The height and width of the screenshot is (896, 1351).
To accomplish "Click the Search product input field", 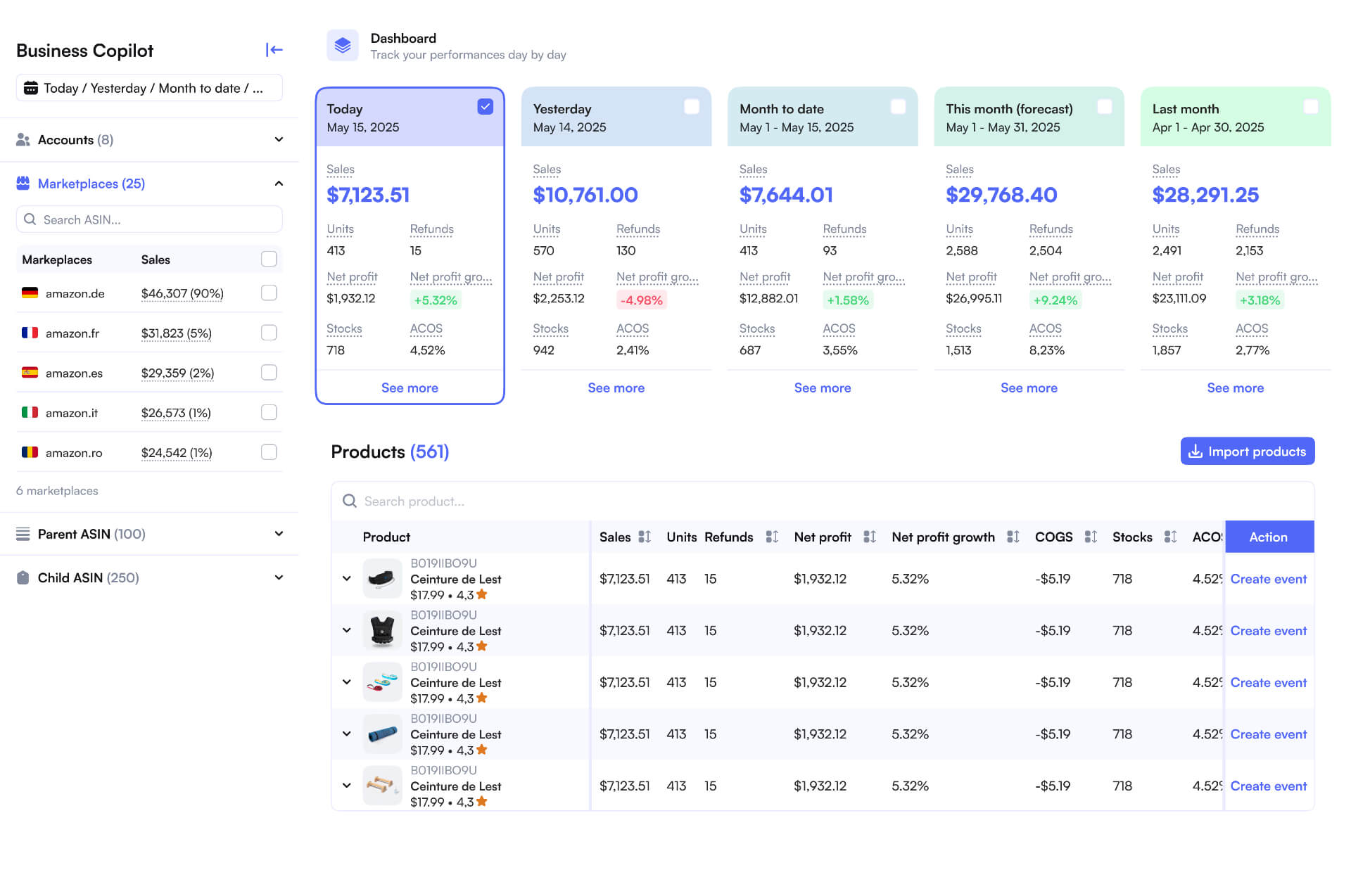I will click(x=822, y=501).
